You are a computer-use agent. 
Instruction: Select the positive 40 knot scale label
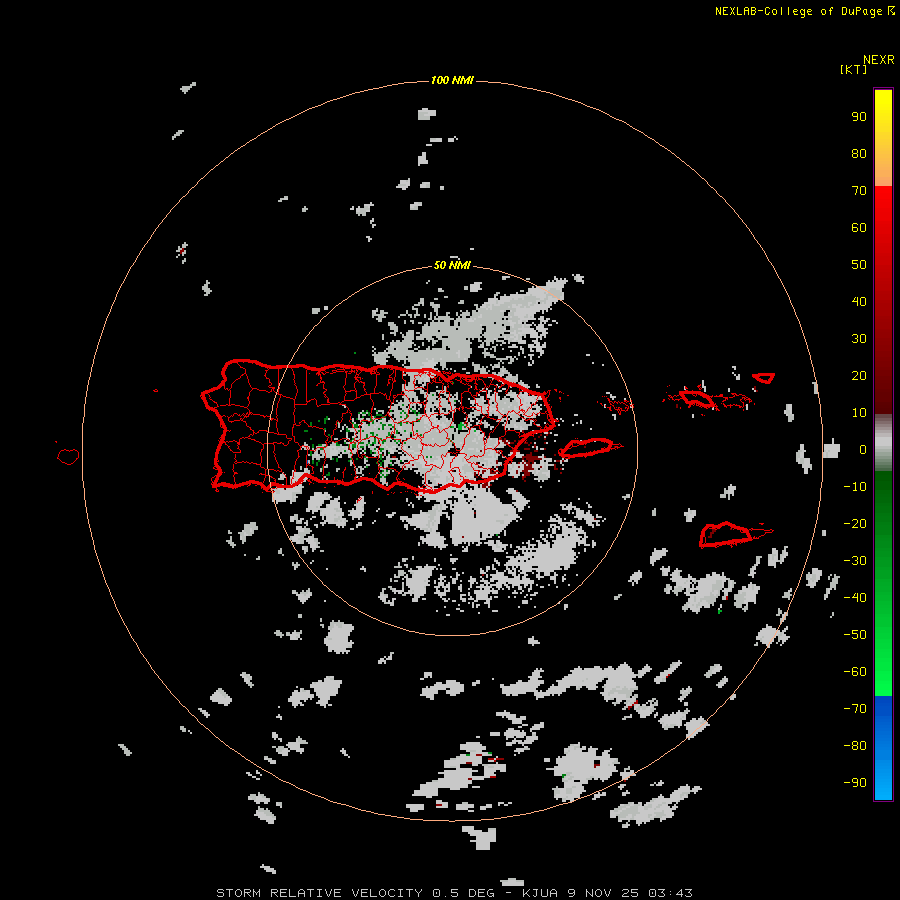[859, 301]
